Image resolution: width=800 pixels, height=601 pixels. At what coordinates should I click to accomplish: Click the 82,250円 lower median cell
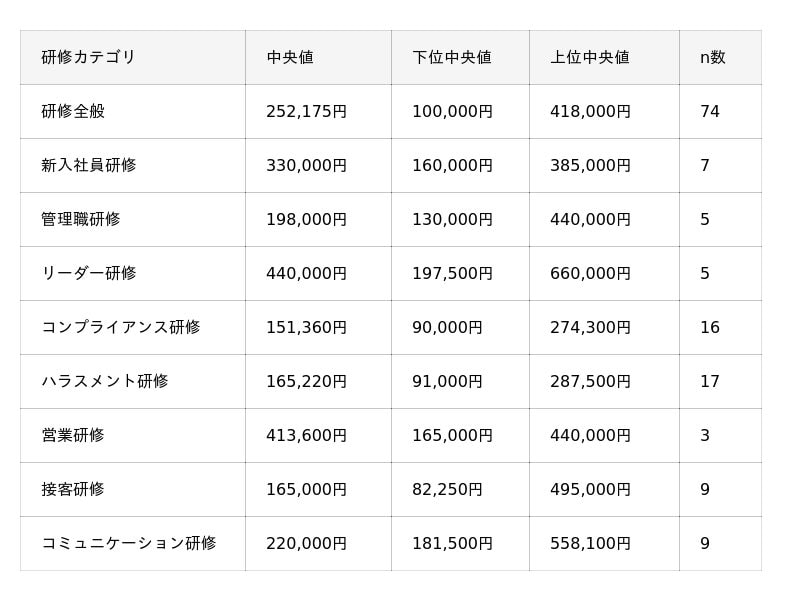click(x=447, y=490)
